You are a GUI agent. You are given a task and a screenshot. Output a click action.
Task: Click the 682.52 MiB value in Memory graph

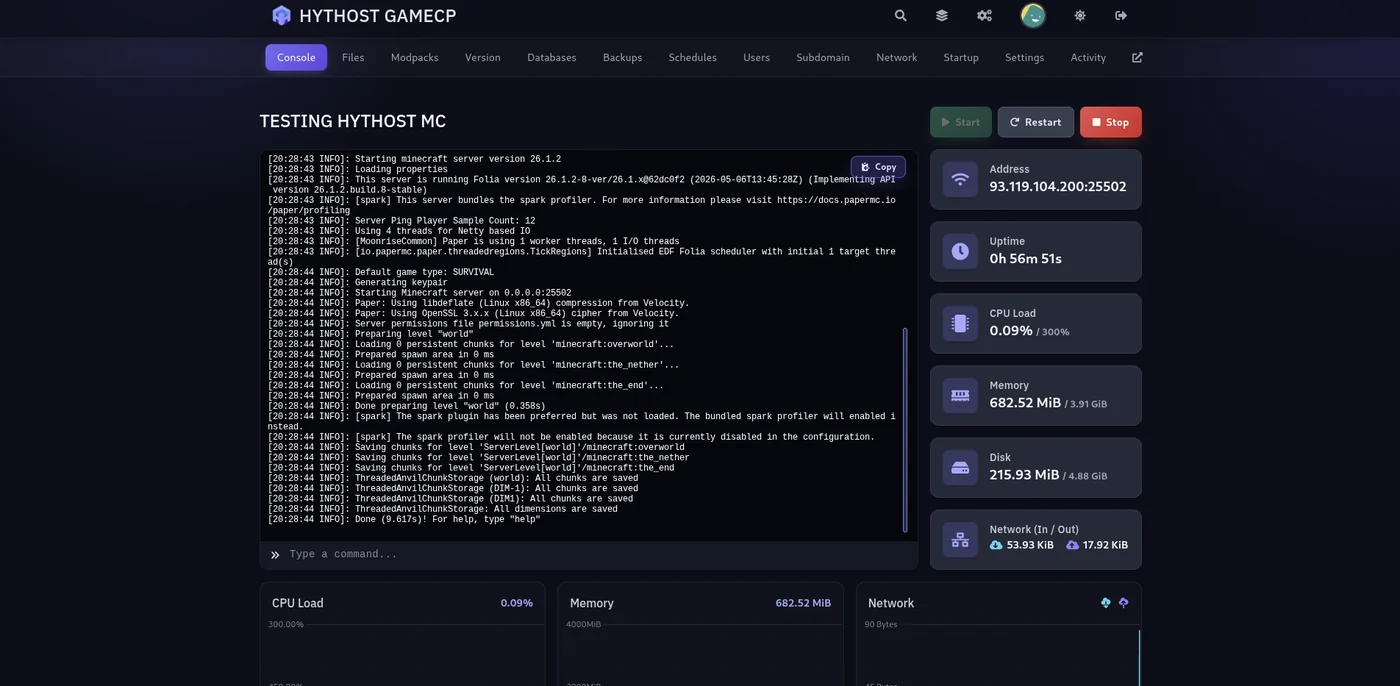[x=803, y=603]
